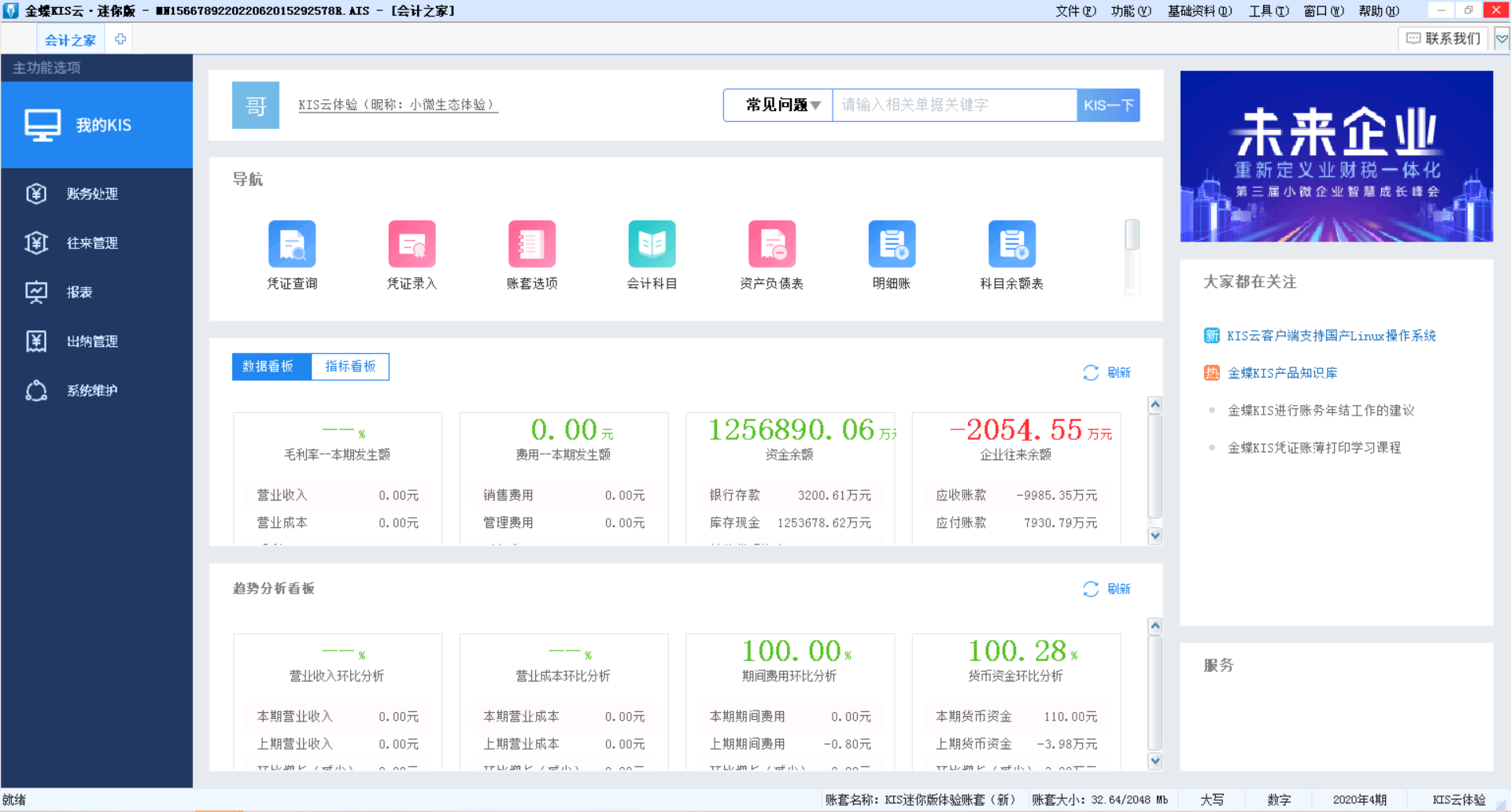Open 出纳管理 in the left sidebar
The image size is (1511, 812).
pyautogui.click(x=92, y=341)
